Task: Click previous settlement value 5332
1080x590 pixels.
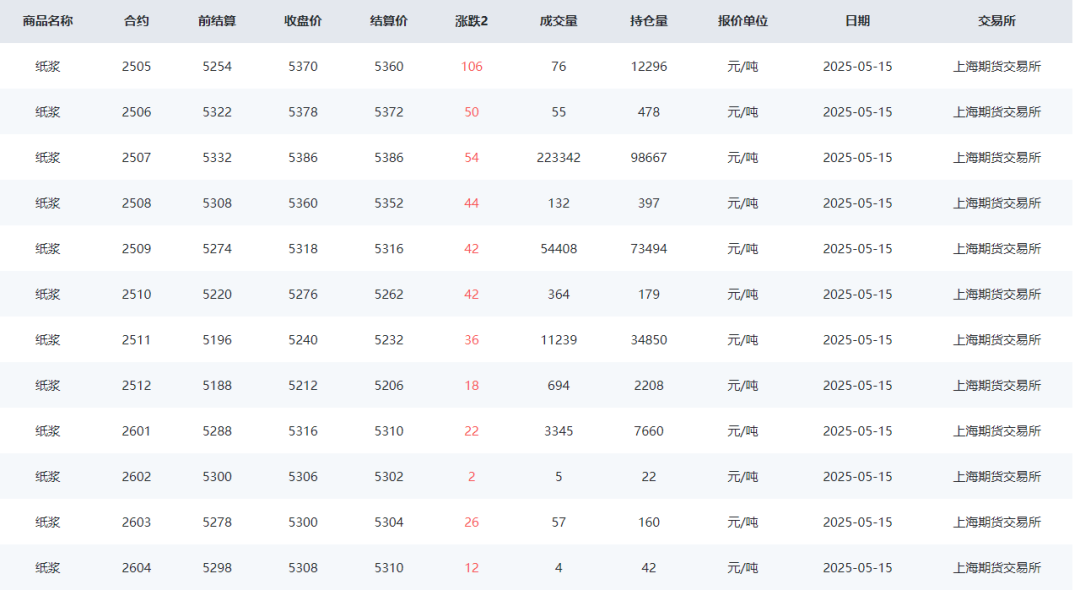Action: 217,158
